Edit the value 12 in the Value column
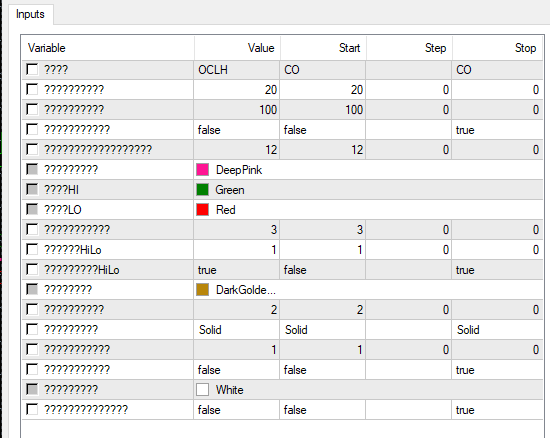550x438 pixels. click(236, 150)
